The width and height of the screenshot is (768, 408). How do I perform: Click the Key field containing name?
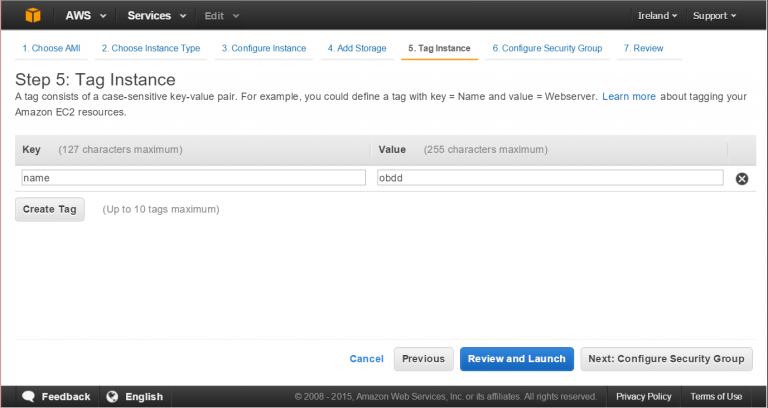pos(193,178)
